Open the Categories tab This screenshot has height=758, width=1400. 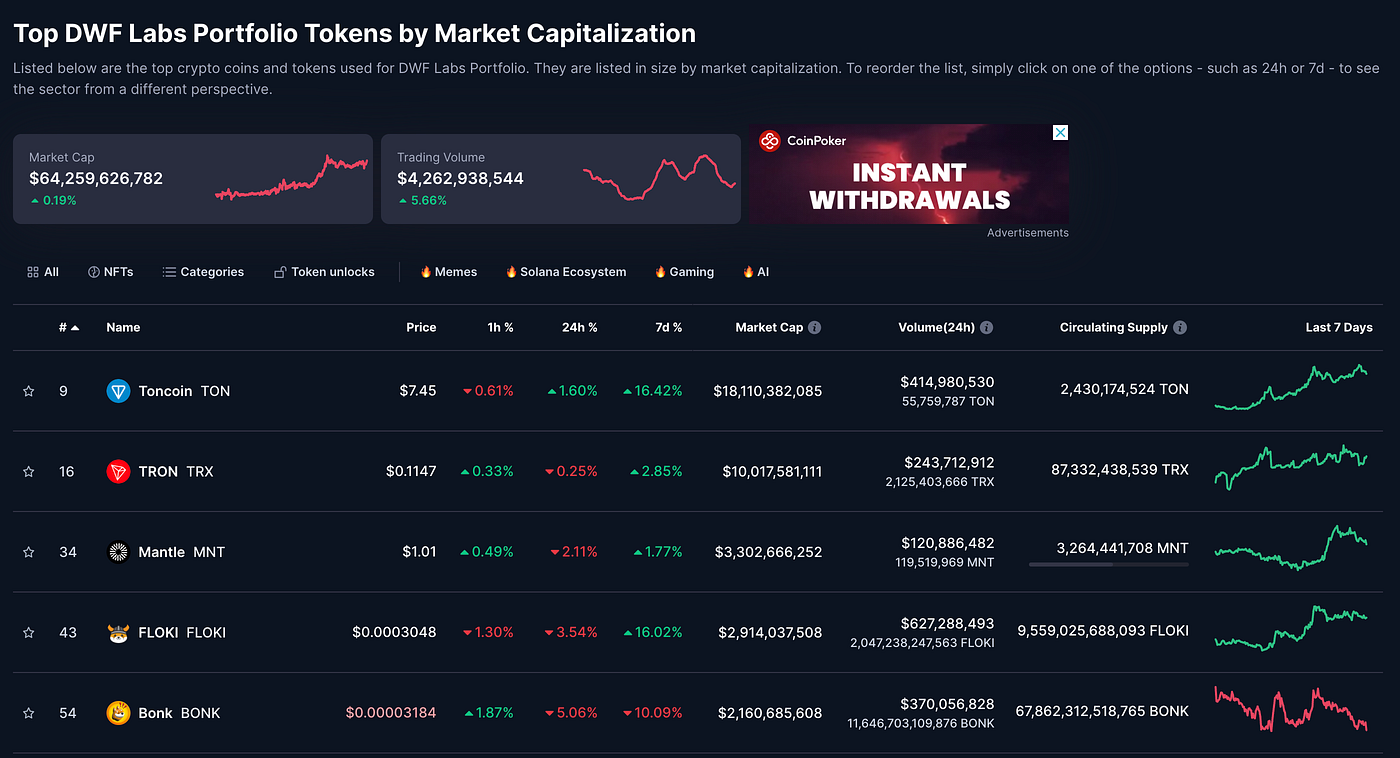[204, 272]
